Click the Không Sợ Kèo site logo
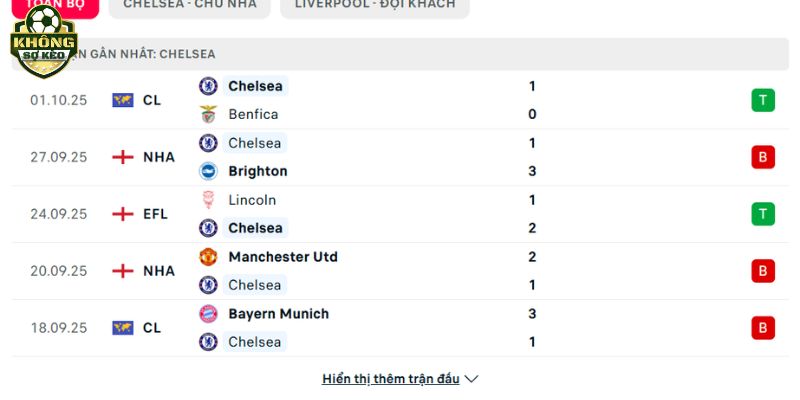The height and width of the screenshot is (400, 800). [43, 41]
